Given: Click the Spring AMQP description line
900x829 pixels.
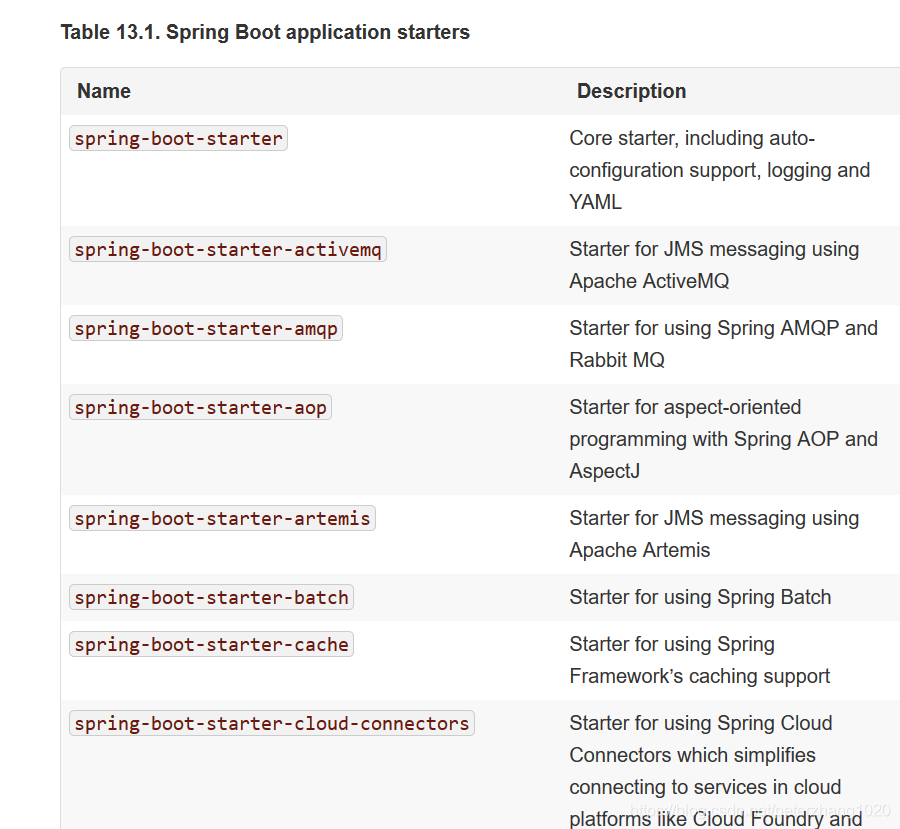Looking at the screenshot, I should coord(723,328).
